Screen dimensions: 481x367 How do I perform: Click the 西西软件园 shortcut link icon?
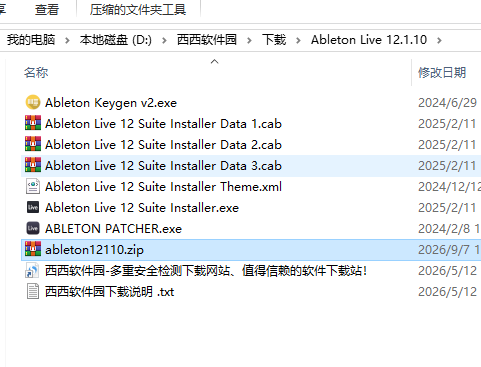coord(33,270)
